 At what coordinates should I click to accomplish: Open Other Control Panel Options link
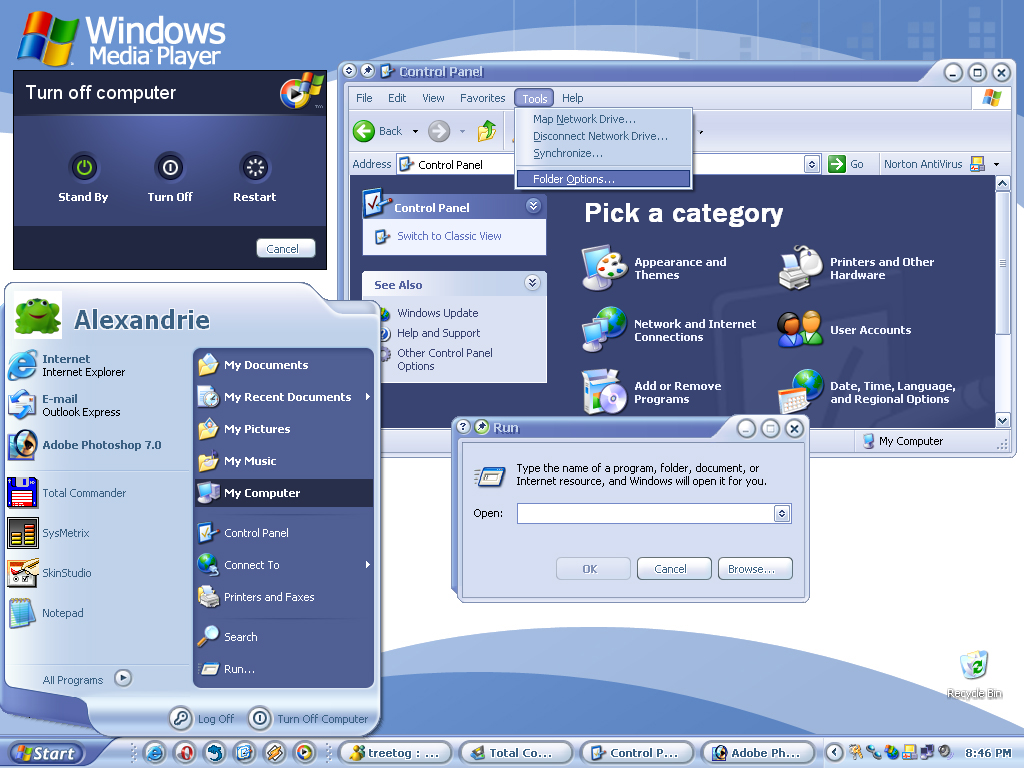tap(445, 359)
